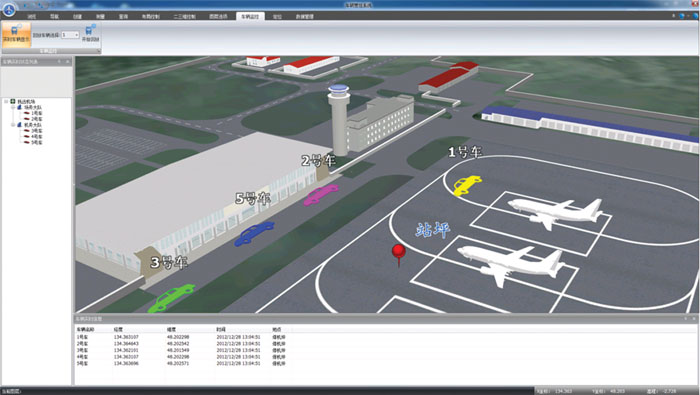
Task: Start playback with the second bus icon
Action: click(90, 33)
